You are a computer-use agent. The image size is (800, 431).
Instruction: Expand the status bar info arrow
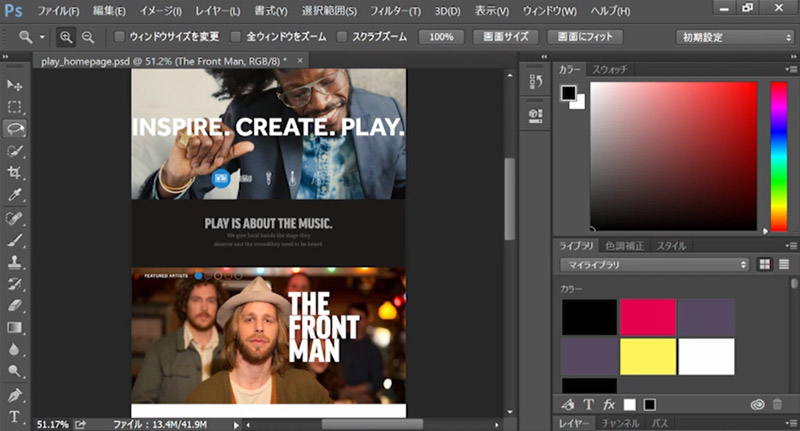coord(236,424)
